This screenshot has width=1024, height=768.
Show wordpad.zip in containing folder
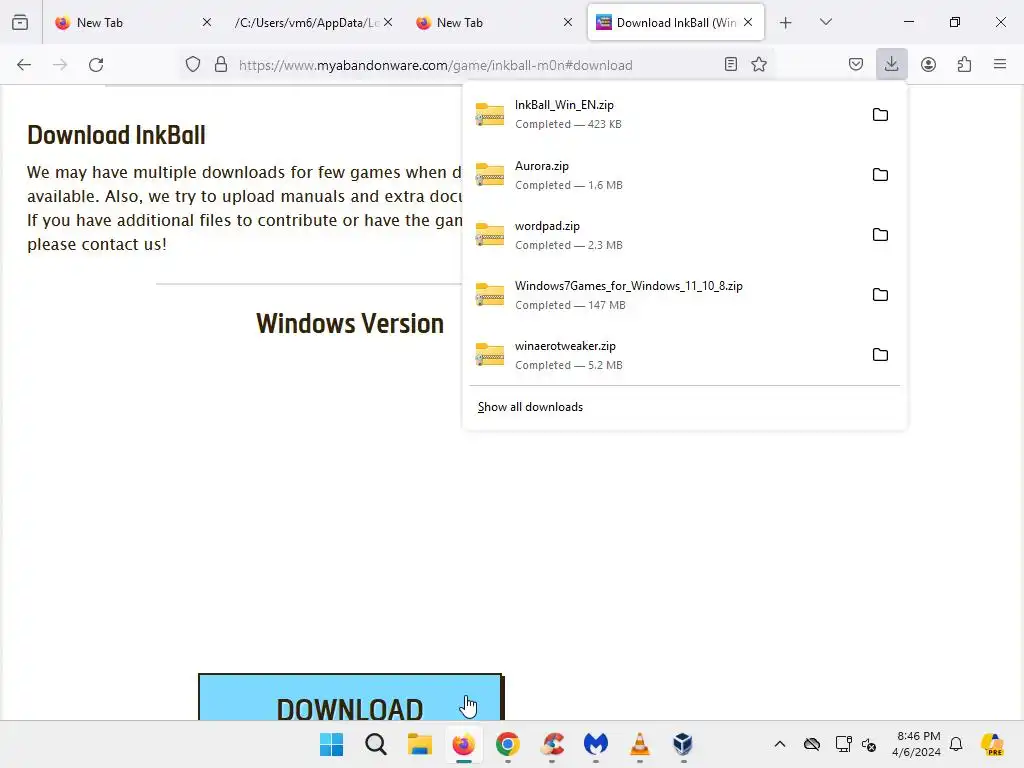click(880, 235)
